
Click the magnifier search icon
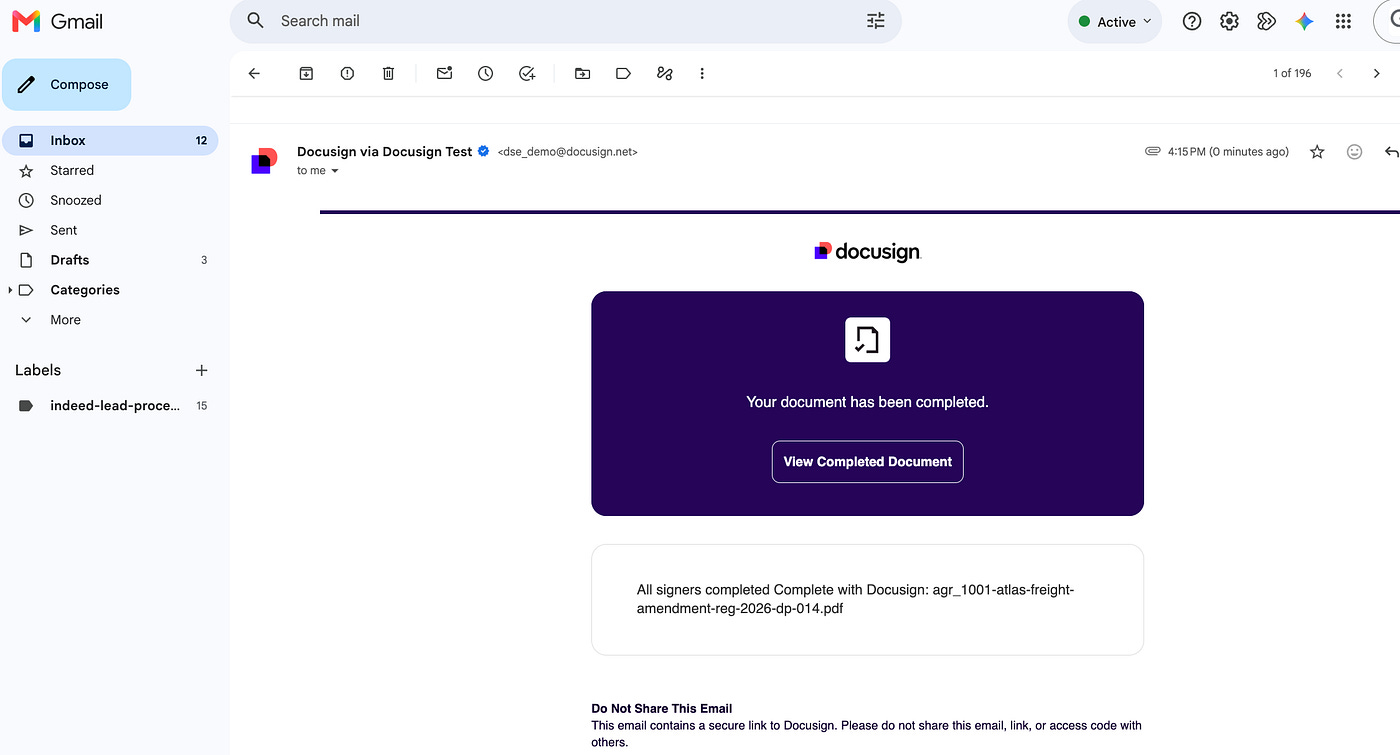[256, 21]
